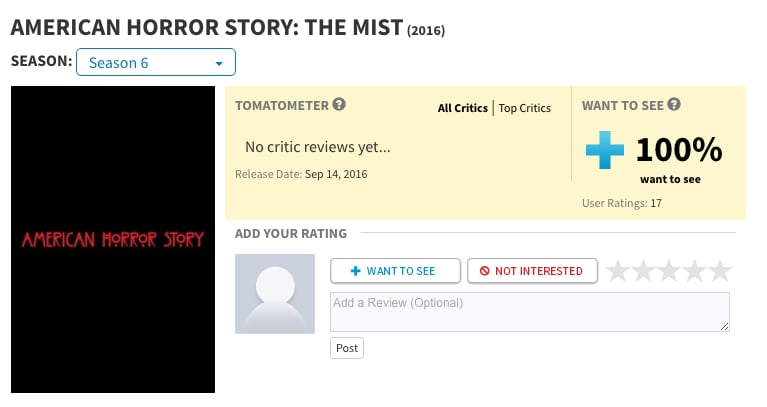Switch to the Top Critics tab
767x407 pixels.
point(524,108)
